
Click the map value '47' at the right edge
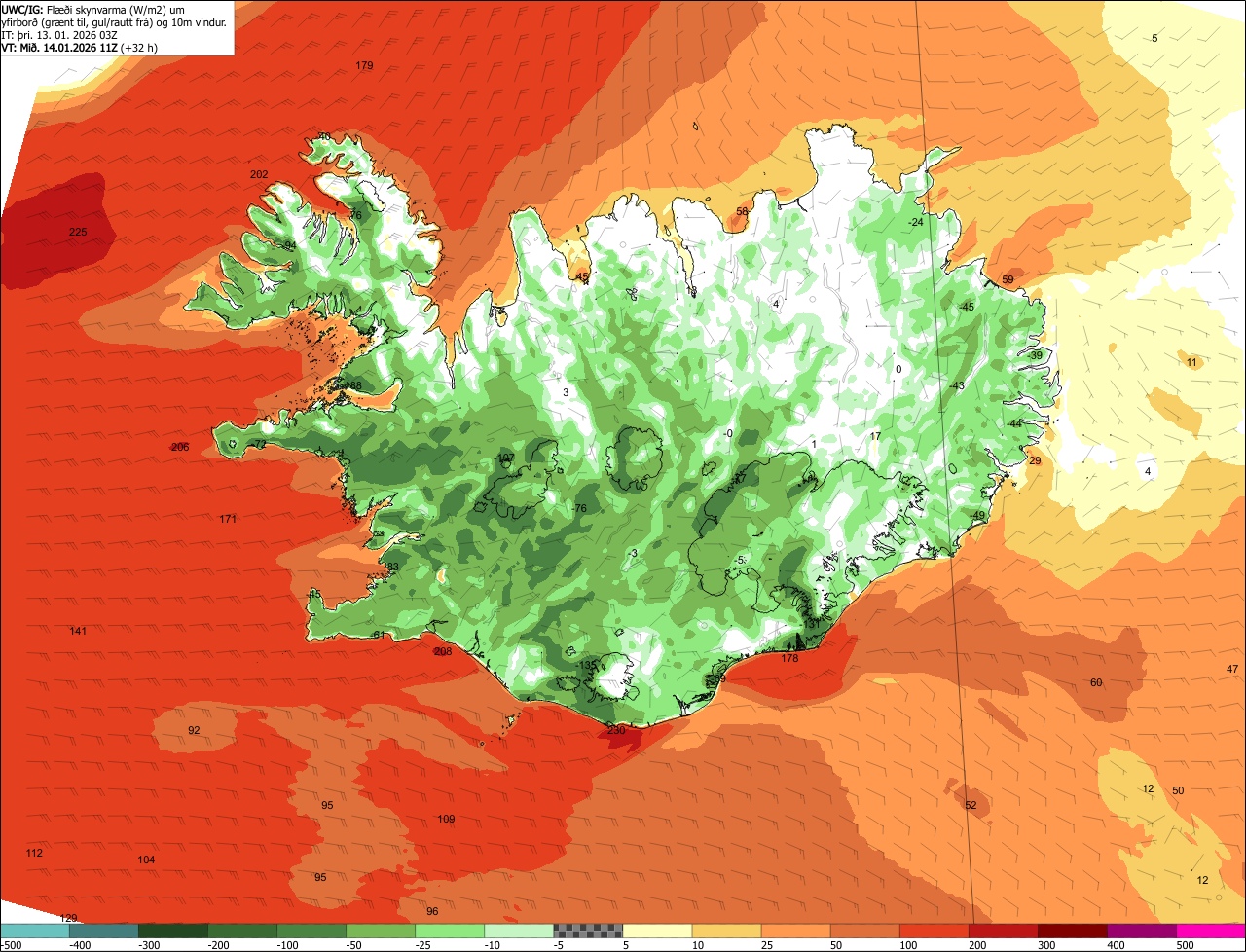pyautogui.click(x=1232, y=669)
